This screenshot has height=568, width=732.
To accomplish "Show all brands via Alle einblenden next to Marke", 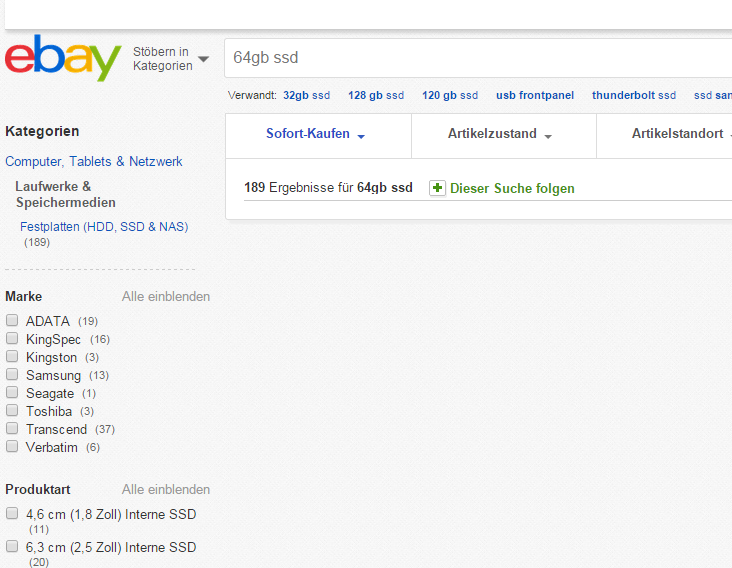I will tap(166, 297).
